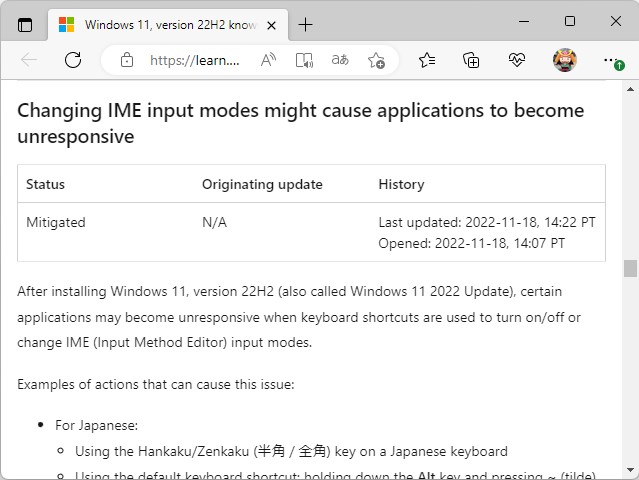
Task: Click the Last updated 2022-11-18 text
Action: 487,222
